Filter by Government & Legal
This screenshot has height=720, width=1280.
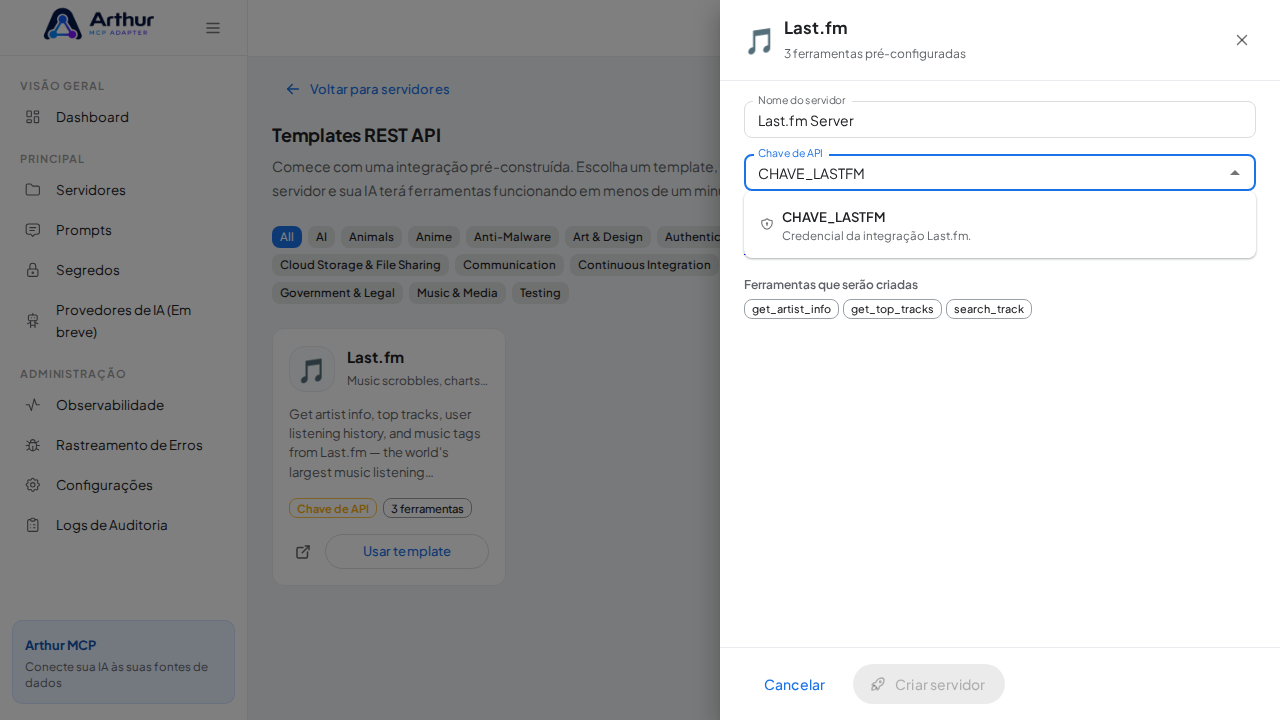(337, 293)
